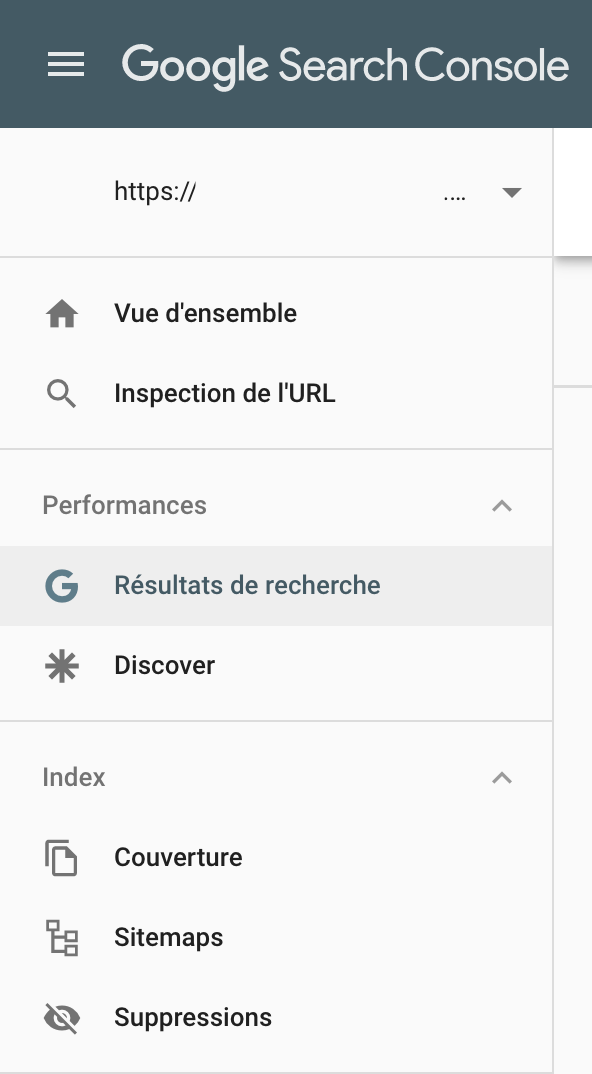Click the https:// property URL field
592x1074 pixels.
pos(275,192)
